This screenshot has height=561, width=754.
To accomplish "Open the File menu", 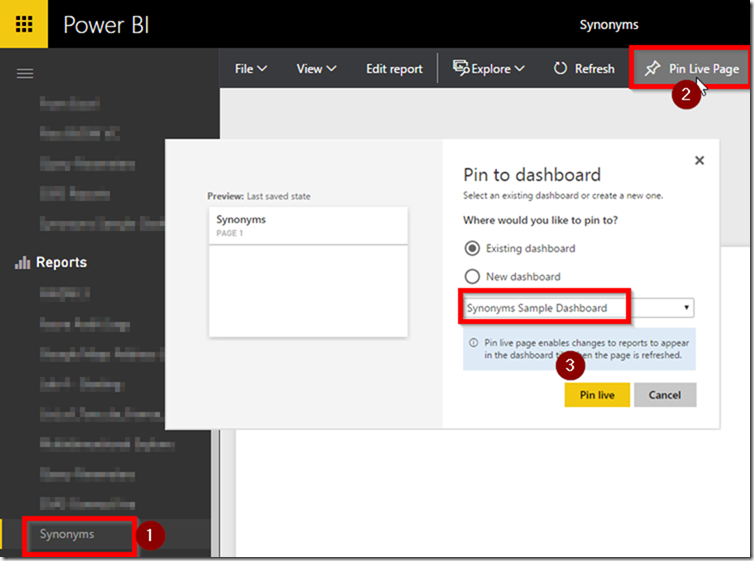I will point(251,69).
